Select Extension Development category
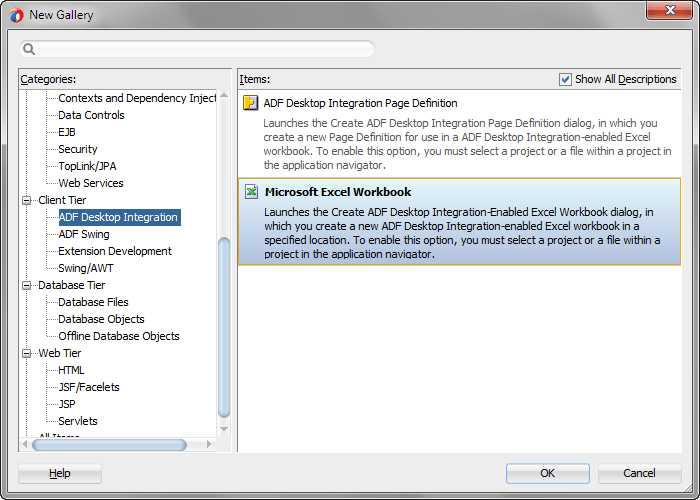Image resolution: width=700 pixels, height=500 pixels. [115, 251]
